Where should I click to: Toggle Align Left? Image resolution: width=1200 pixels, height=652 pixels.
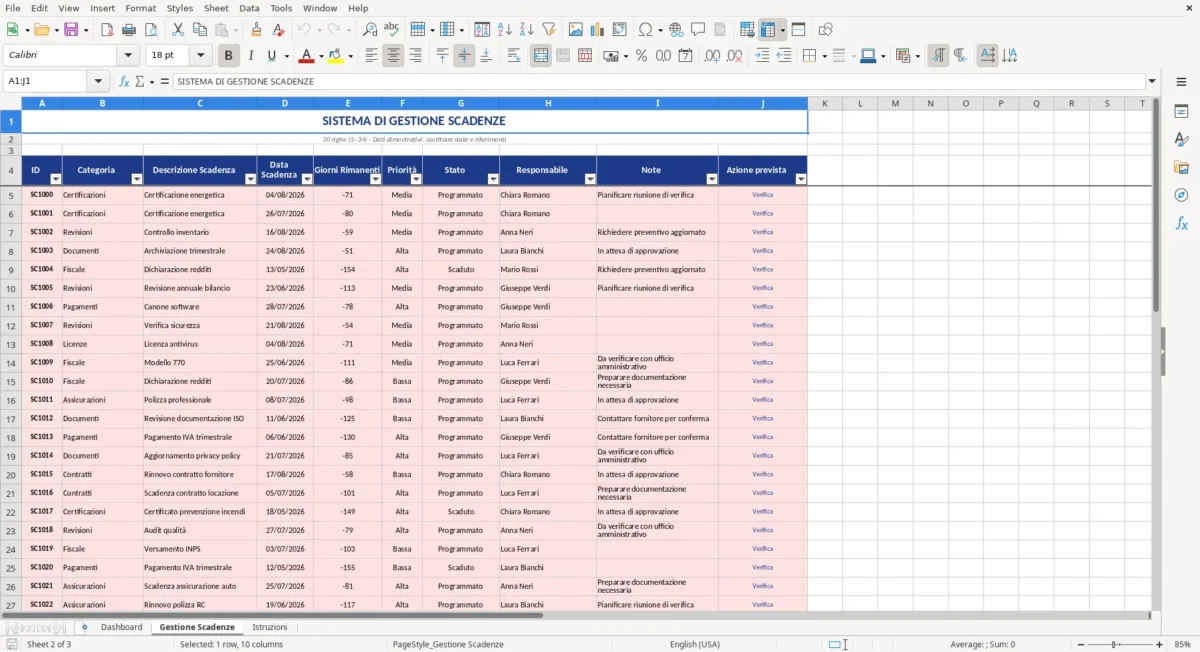click(x=371, y=56)
